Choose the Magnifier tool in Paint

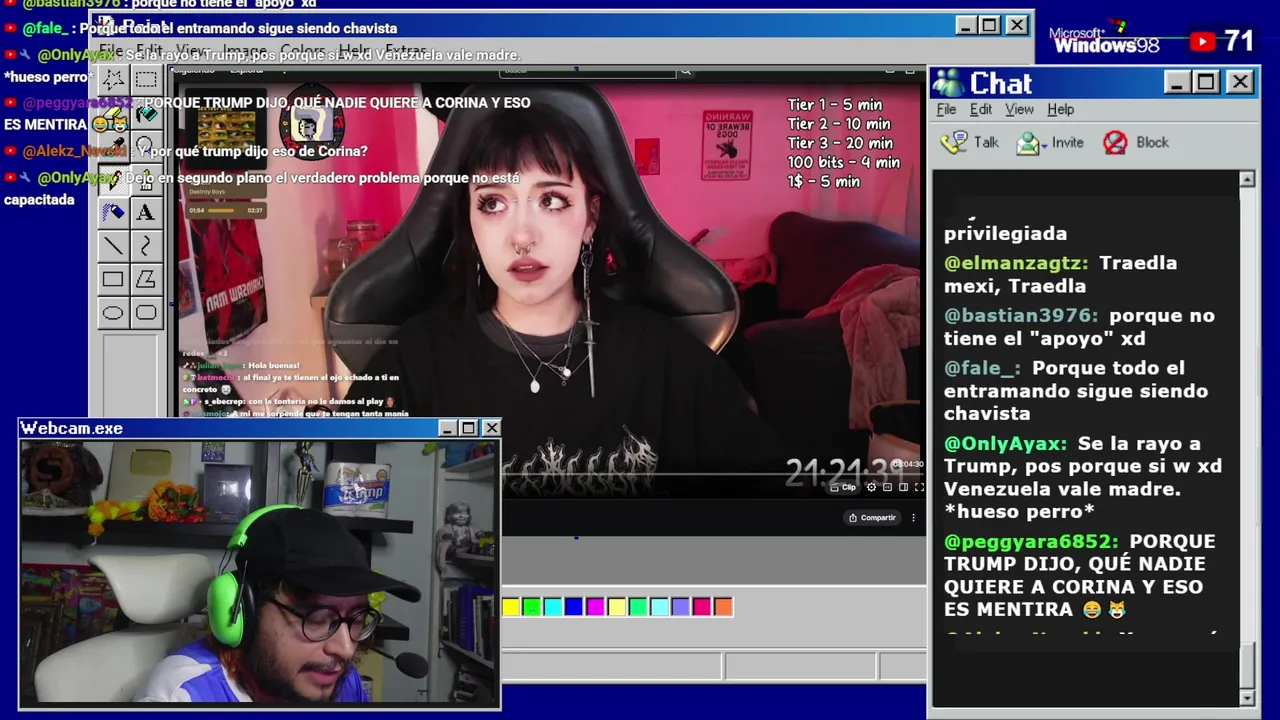click(x=146, y=147)
